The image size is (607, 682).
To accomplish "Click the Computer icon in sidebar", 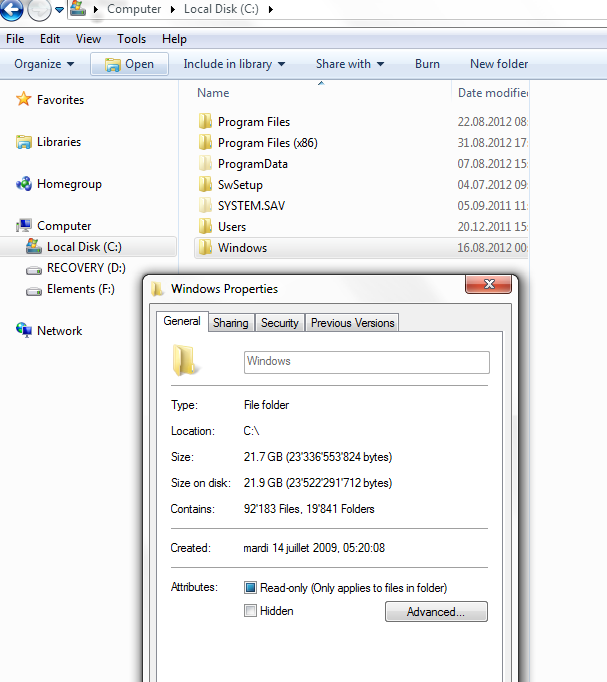I will tap(24, 225).
